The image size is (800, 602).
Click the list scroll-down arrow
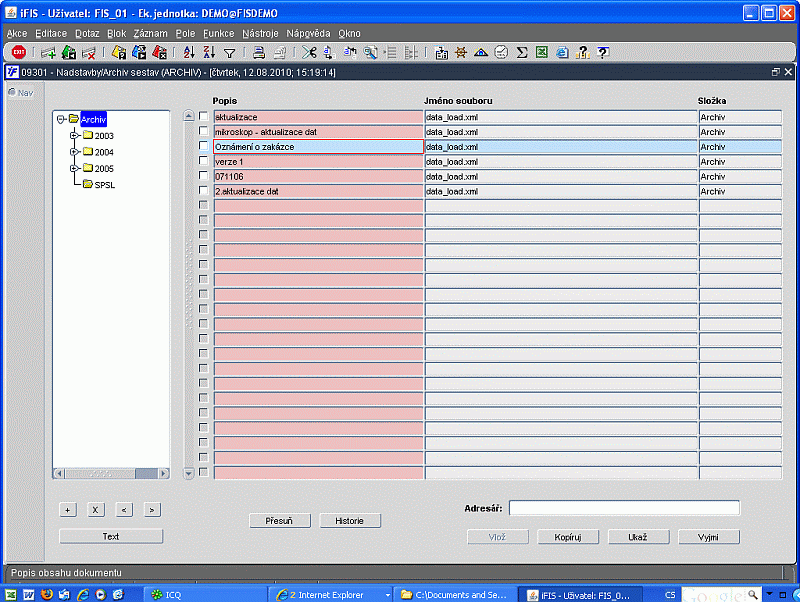pos(189,473)
